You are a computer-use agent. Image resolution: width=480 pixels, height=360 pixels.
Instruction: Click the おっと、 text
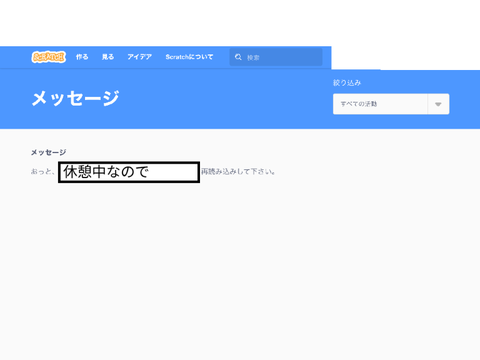point(43,172)
